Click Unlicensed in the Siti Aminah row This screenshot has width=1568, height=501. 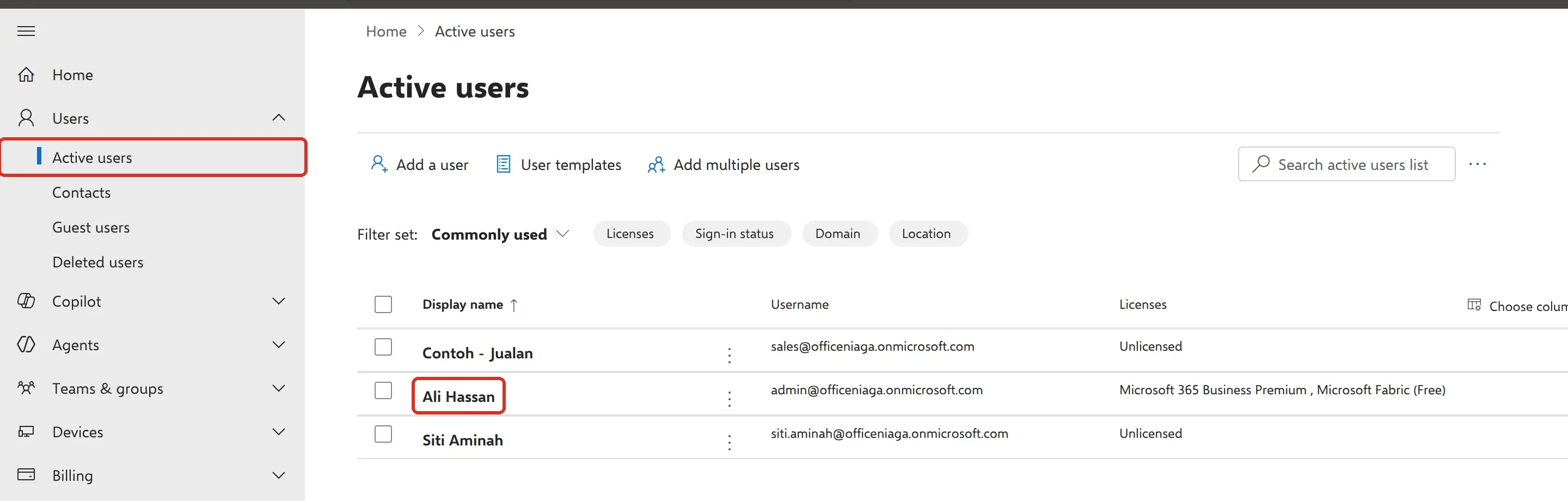coord(1150,433)
